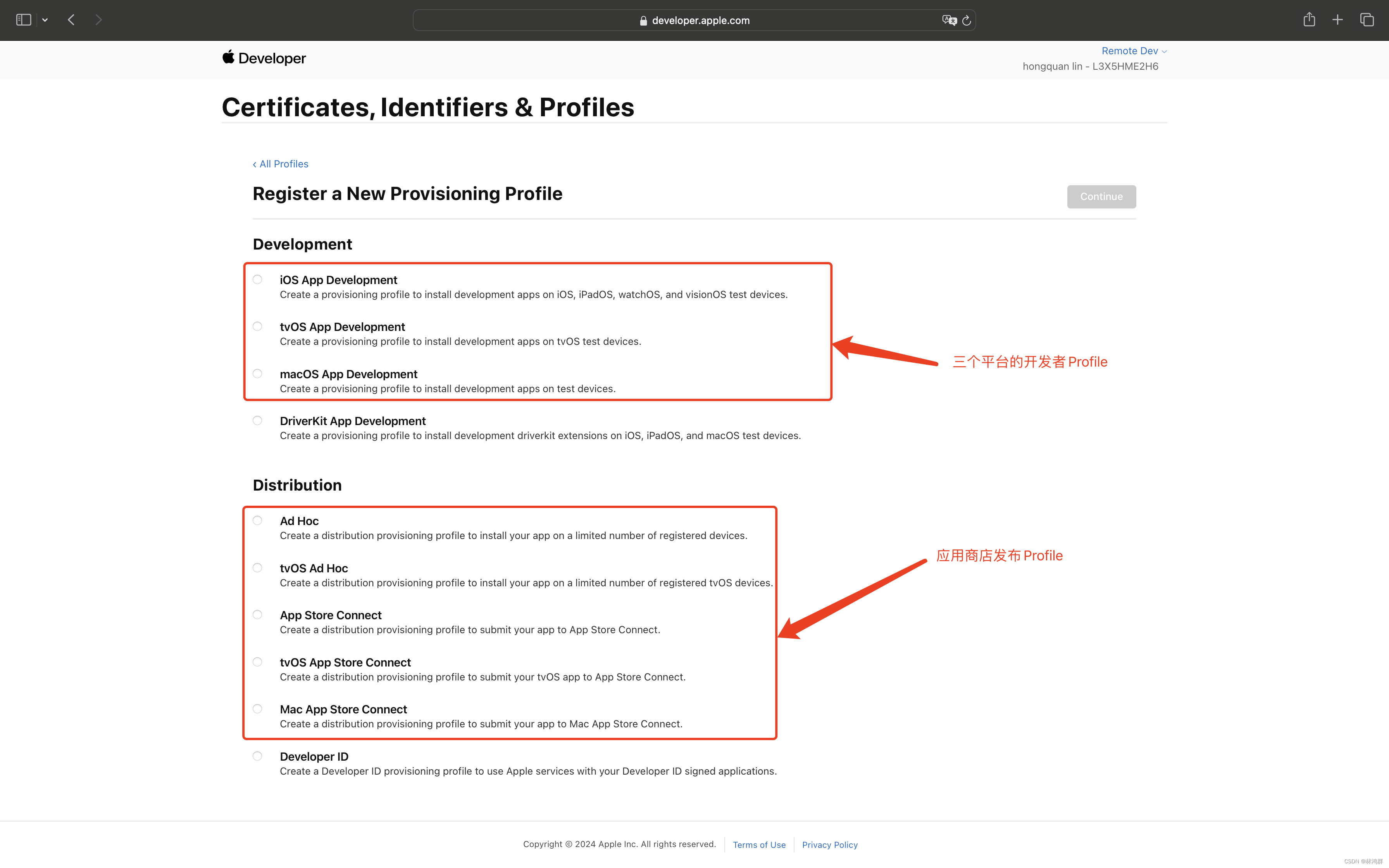Select the macOS App Development radio button

[x=258, y=374]
